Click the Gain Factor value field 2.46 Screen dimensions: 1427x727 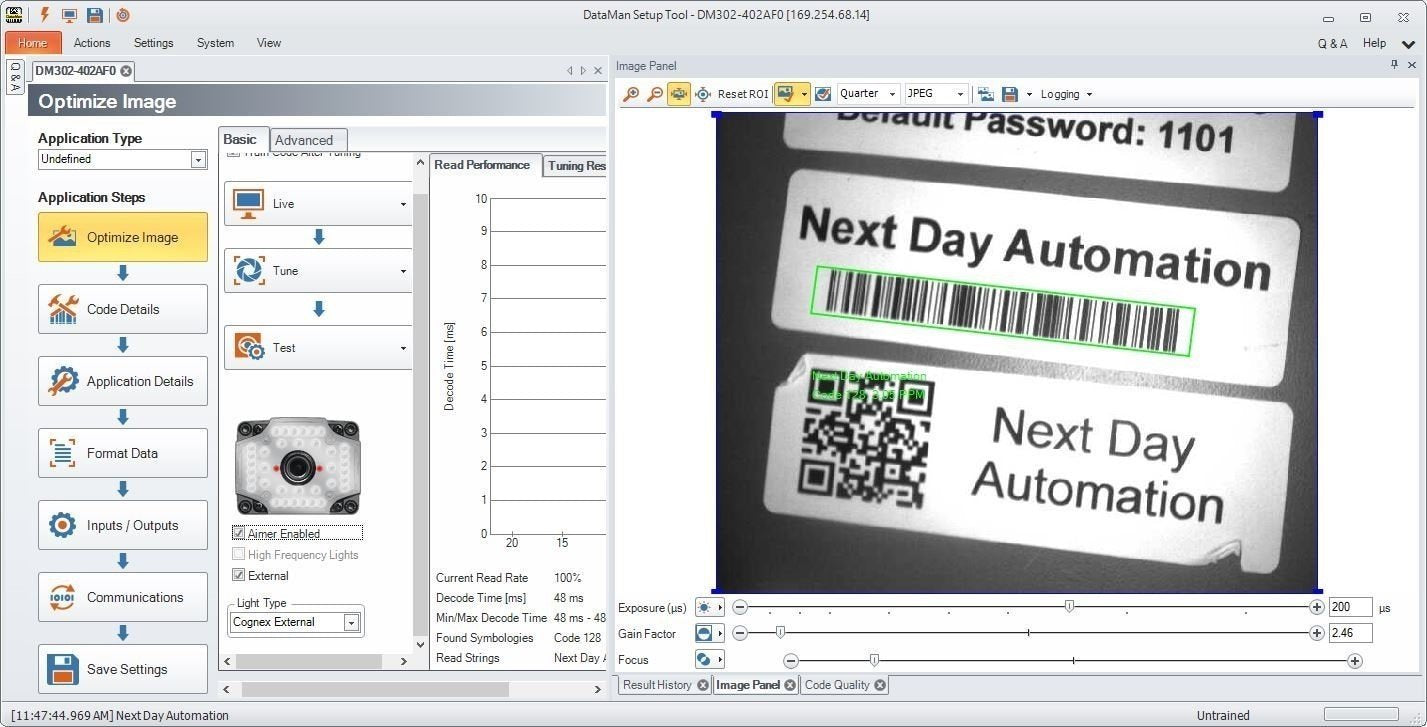click(1350, 633)
